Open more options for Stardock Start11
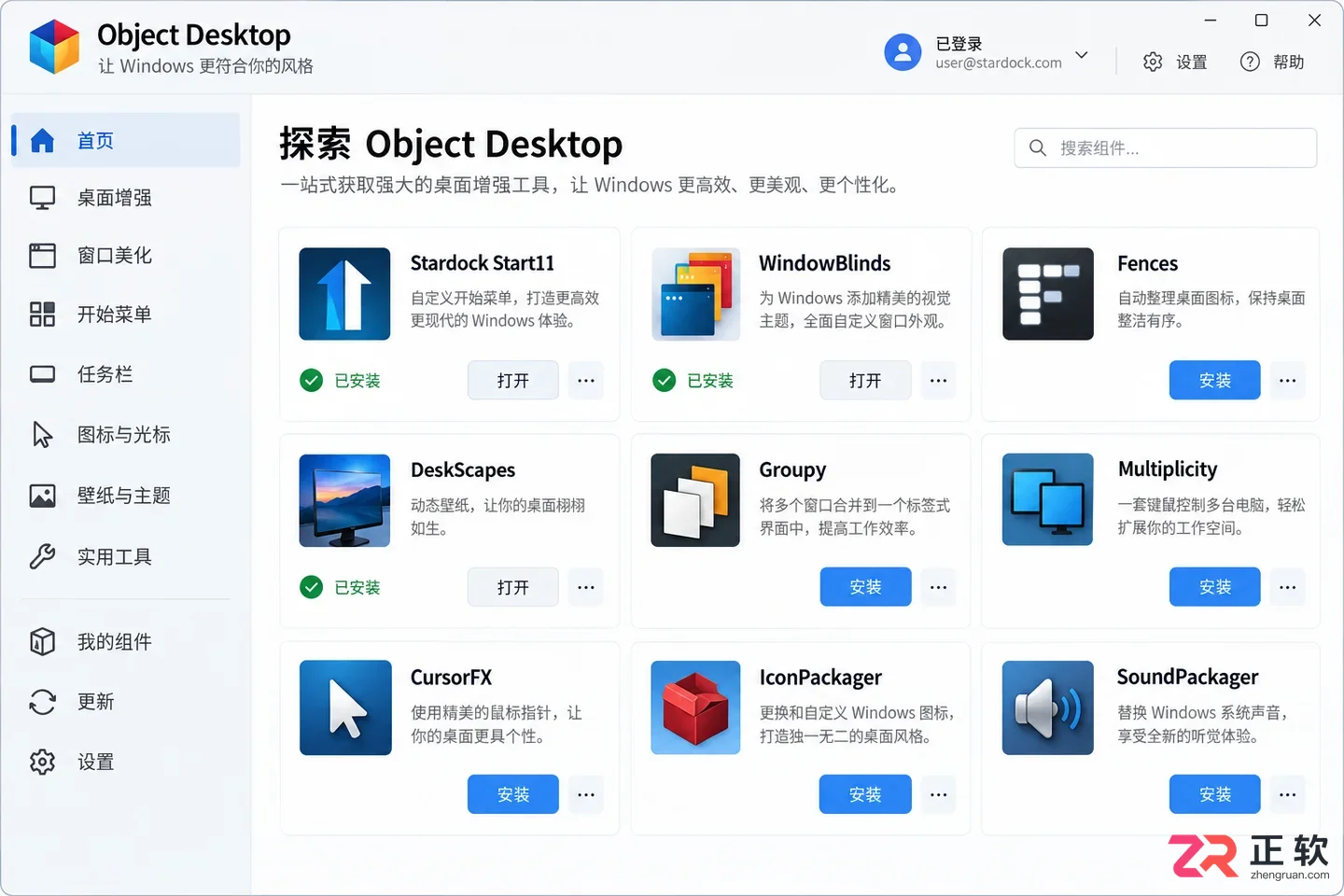Screen dimensions: 1344x896 click(586, 380)
